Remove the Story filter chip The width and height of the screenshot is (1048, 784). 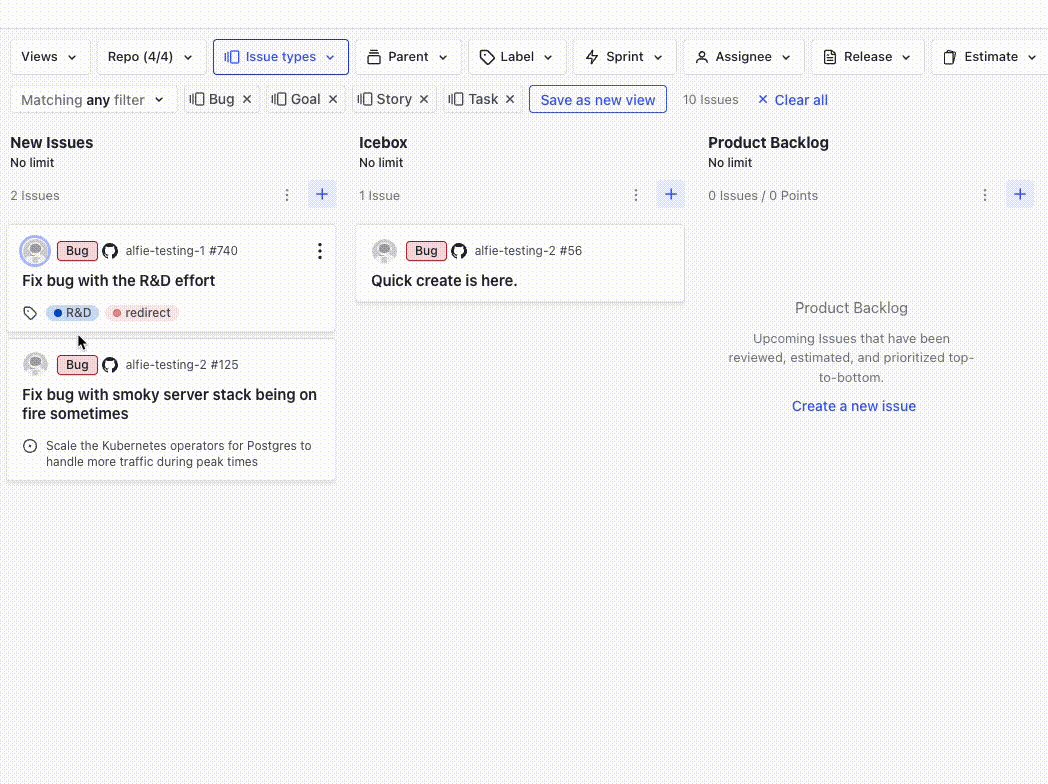pos(424,100)
